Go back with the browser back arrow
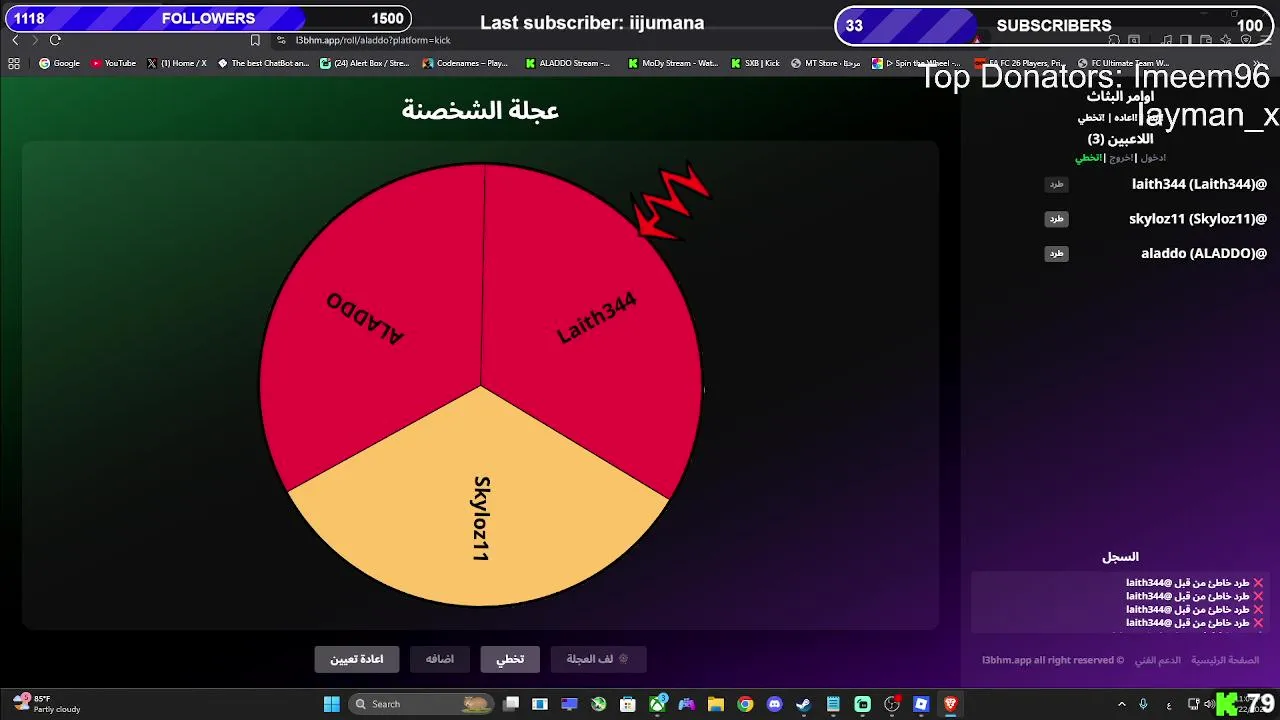The height and width of the screenshot is (720, 1280). [15, 40]
